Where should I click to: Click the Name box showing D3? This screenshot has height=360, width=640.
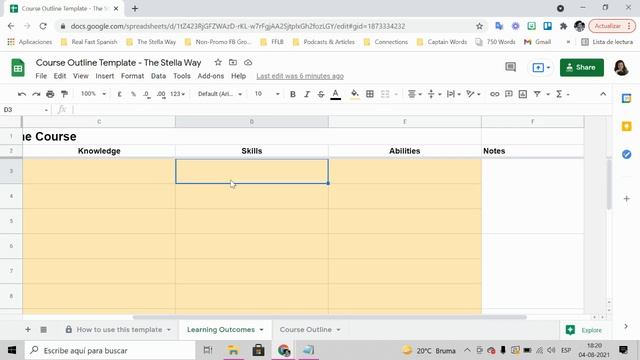(x=25, y=109)
